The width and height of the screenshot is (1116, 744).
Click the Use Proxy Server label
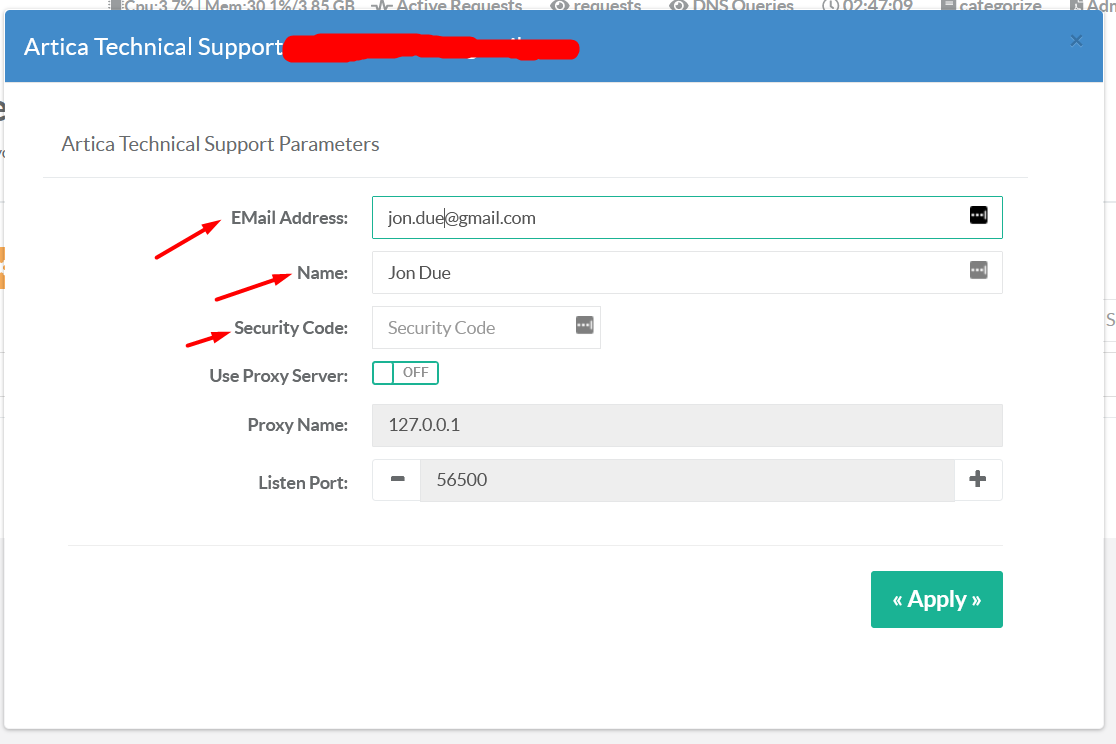278,376
